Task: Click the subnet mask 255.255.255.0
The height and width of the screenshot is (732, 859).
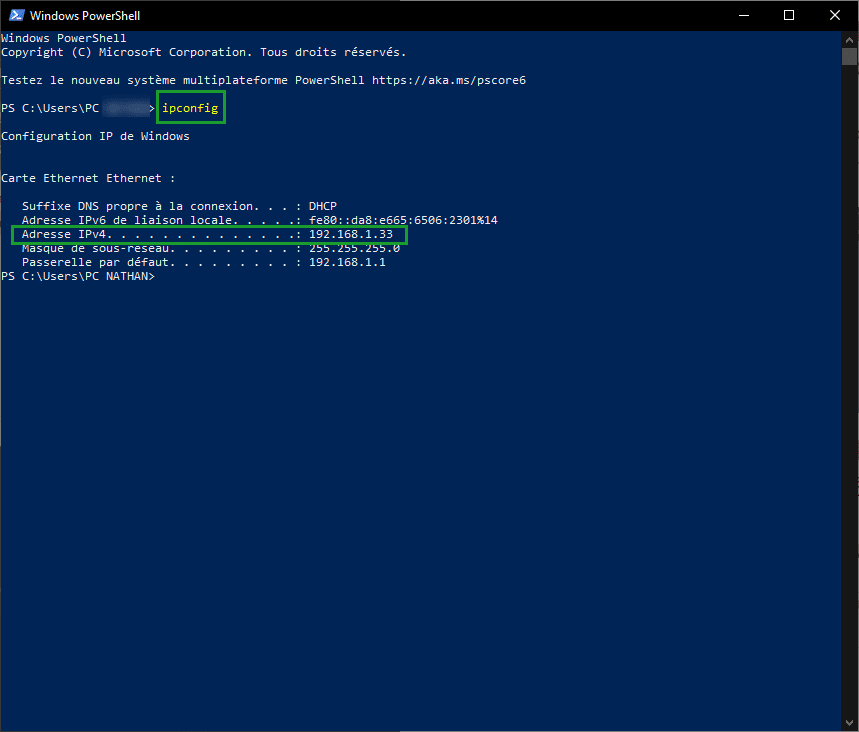Action: point(354,248)
